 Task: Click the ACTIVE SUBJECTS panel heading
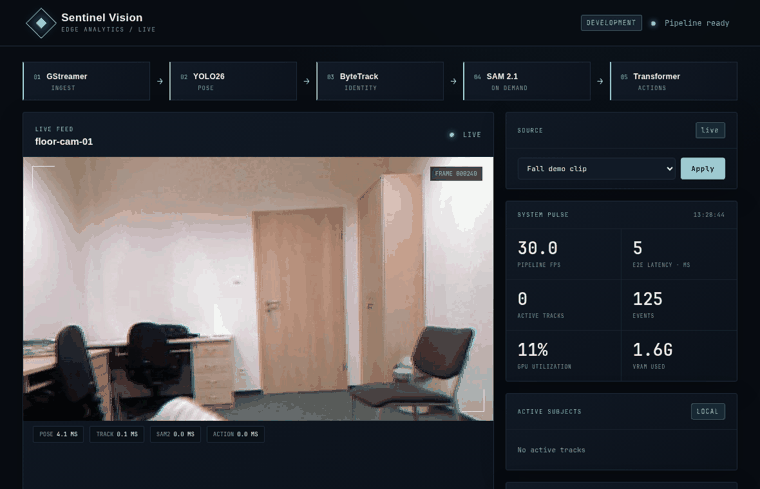[x=549, y=411]
